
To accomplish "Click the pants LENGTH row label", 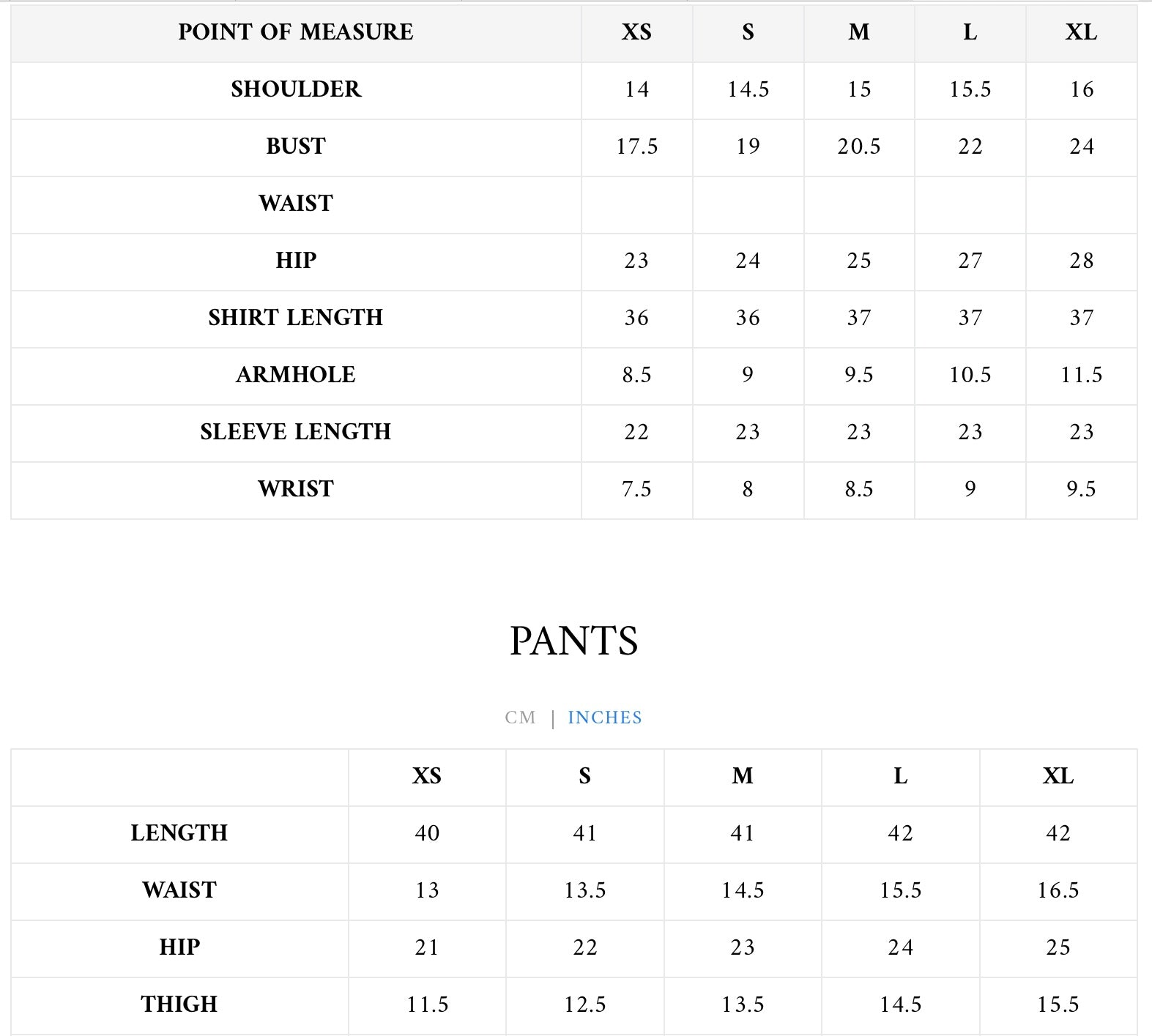I will tap(179, 833).
